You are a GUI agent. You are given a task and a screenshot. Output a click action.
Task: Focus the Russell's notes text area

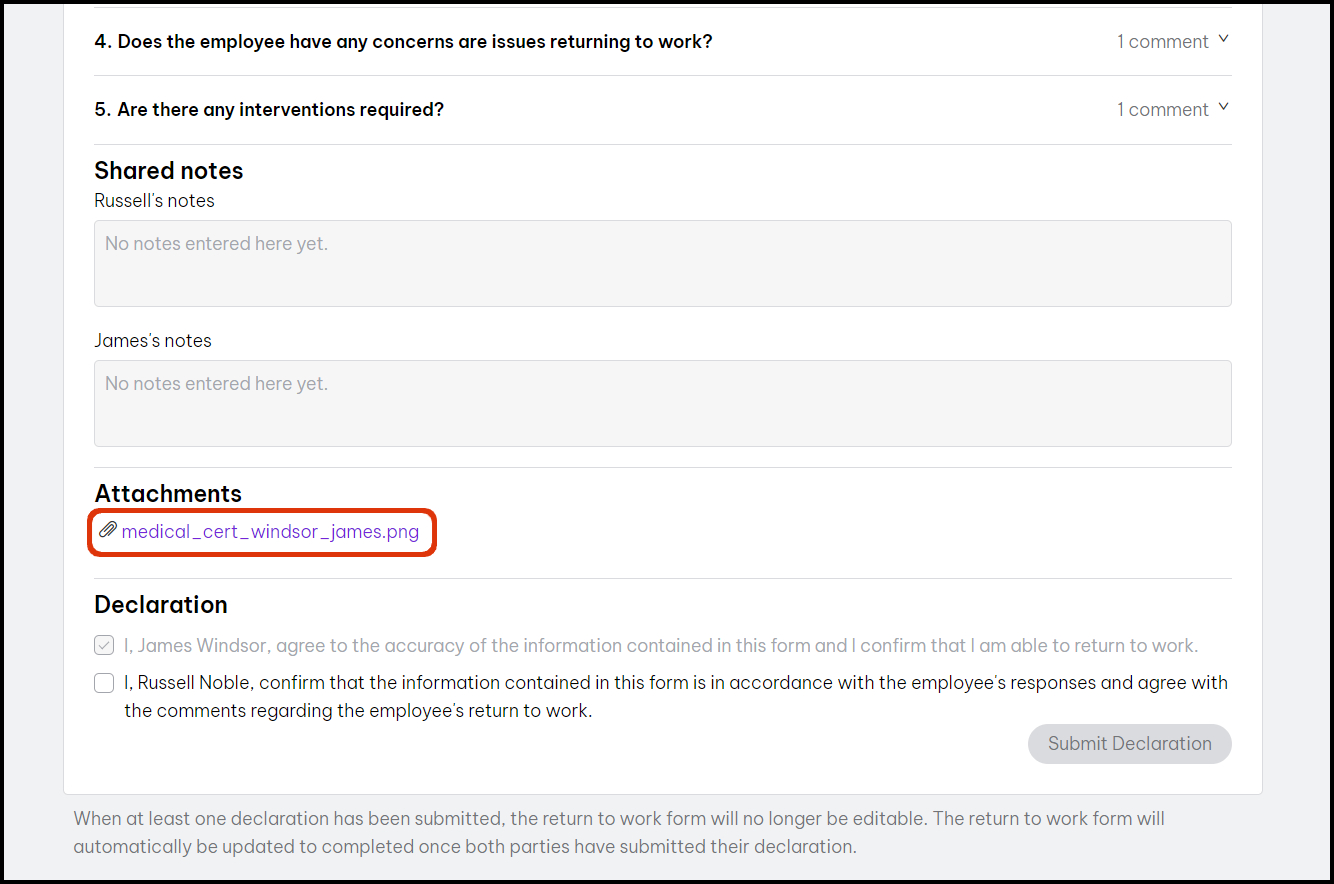click(x=662, y=263)
